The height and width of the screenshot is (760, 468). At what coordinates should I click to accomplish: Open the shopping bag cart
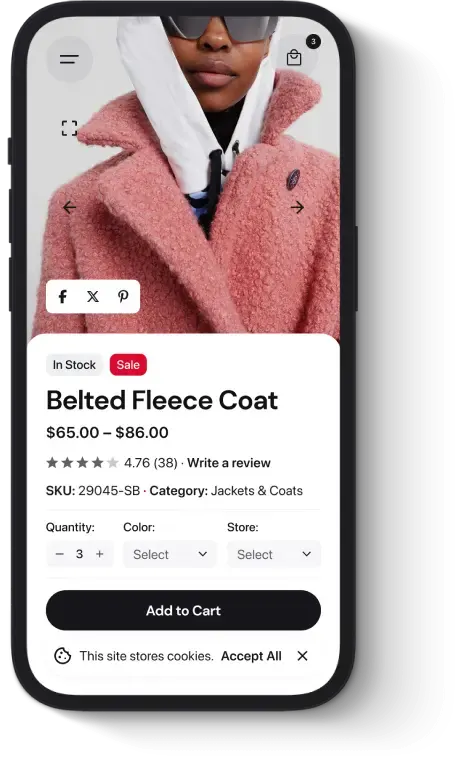(295, 58)
